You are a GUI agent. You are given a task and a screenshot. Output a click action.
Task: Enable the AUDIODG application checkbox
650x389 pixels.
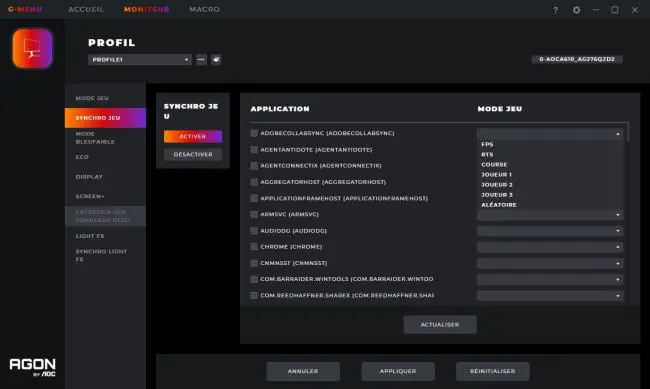coord(254,231)
